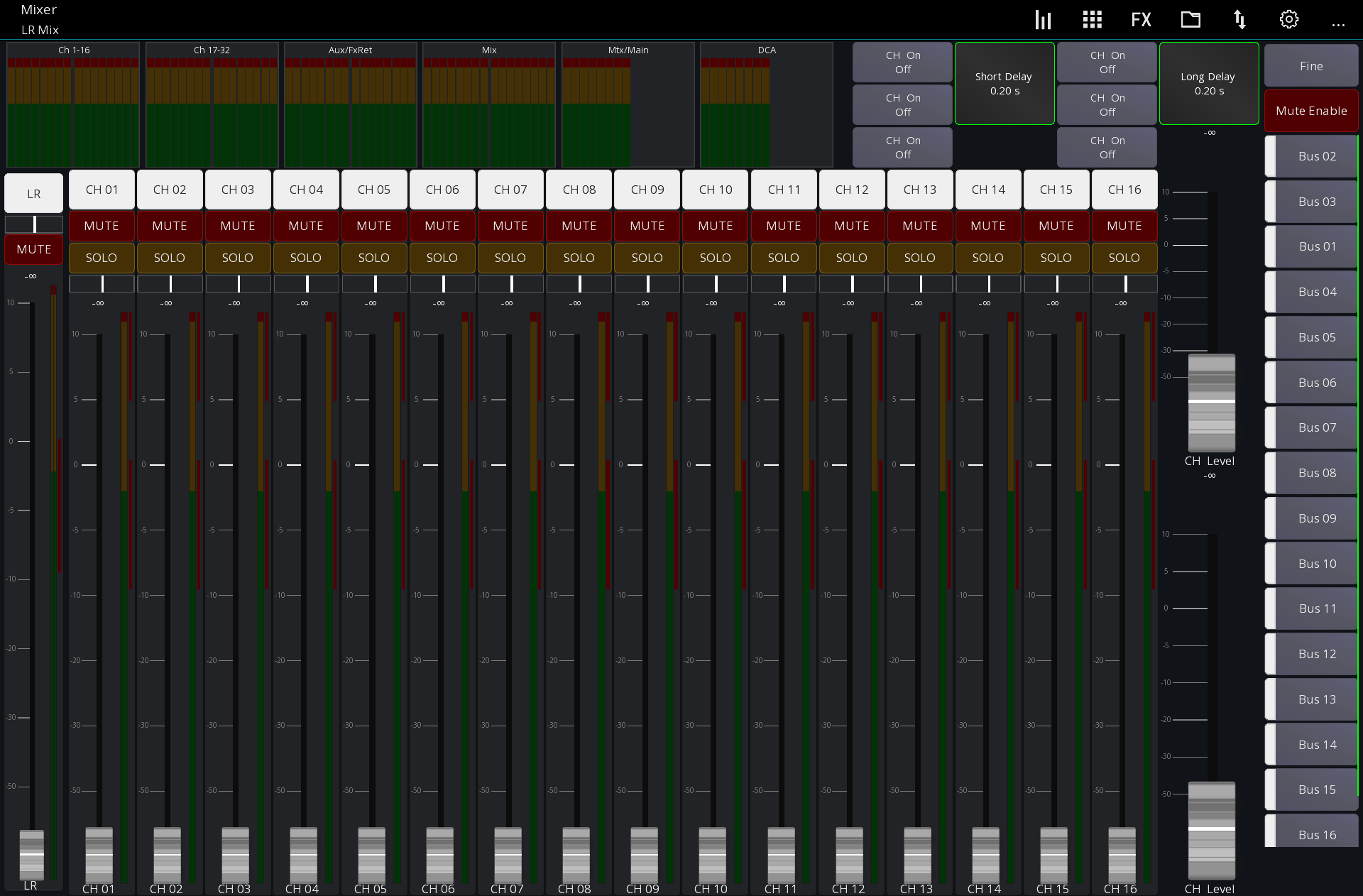
Task: Select the LR channel strip button
Action: [33, 193]
